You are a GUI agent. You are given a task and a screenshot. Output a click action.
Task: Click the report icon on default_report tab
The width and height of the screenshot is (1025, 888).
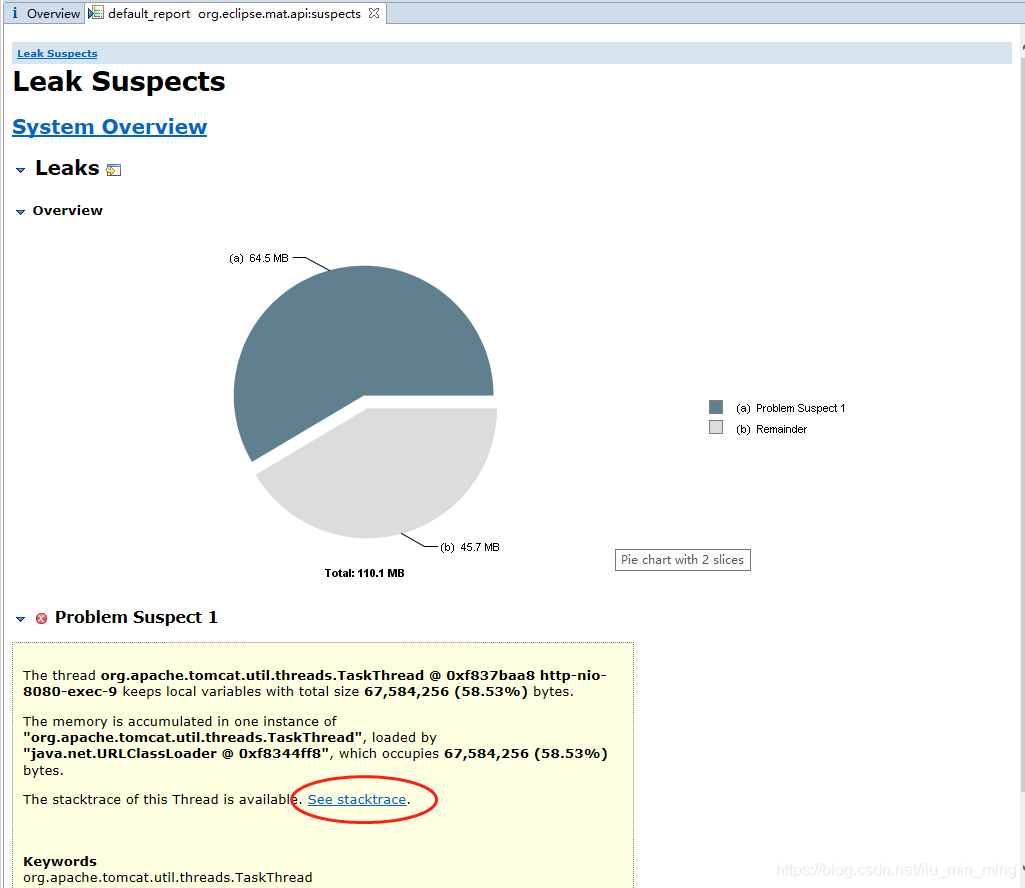(95, 13)
